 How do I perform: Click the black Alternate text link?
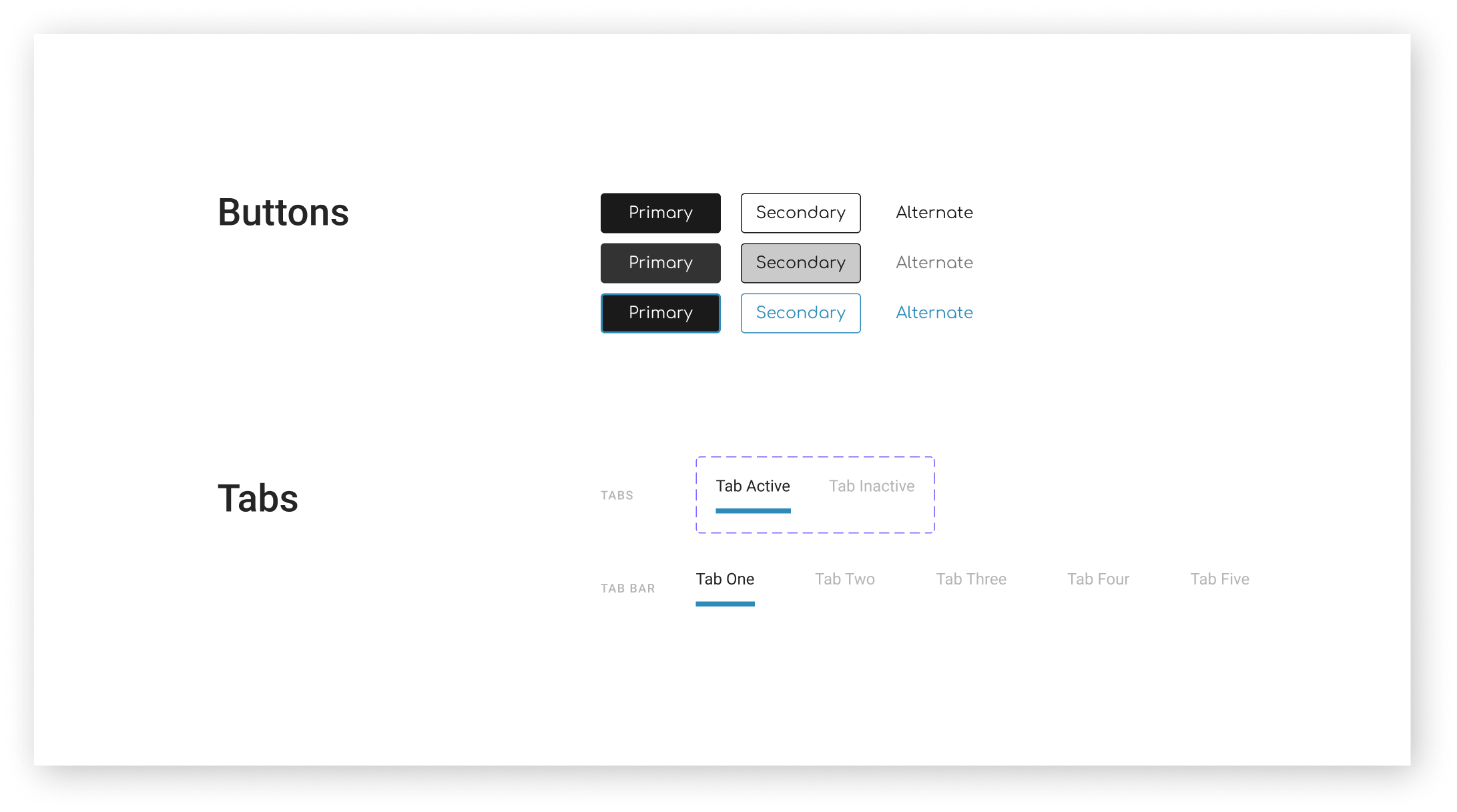click(934, 213)
